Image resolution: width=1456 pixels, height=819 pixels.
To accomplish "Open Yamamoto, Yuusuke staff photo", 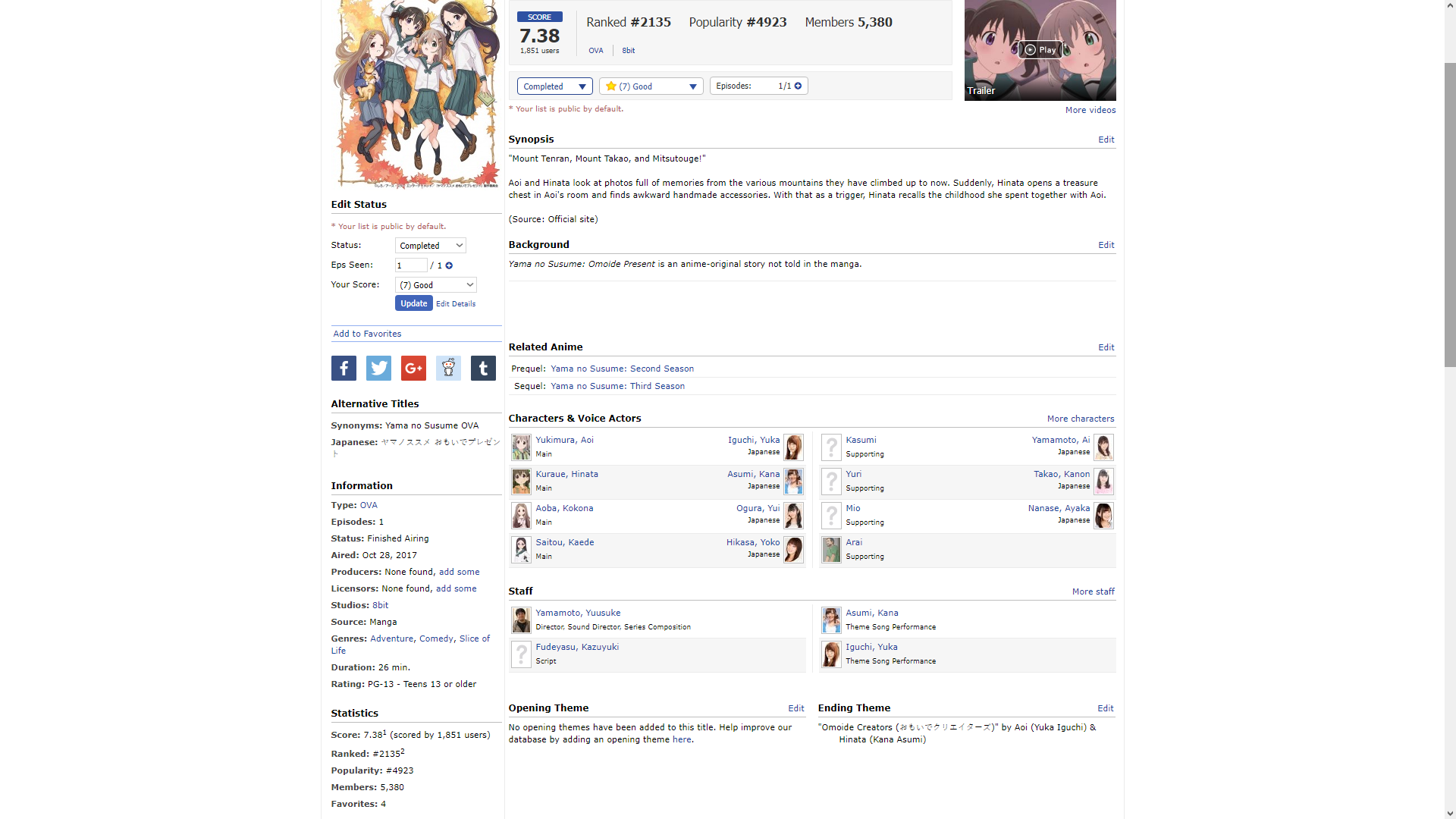I will click(521, 620).
